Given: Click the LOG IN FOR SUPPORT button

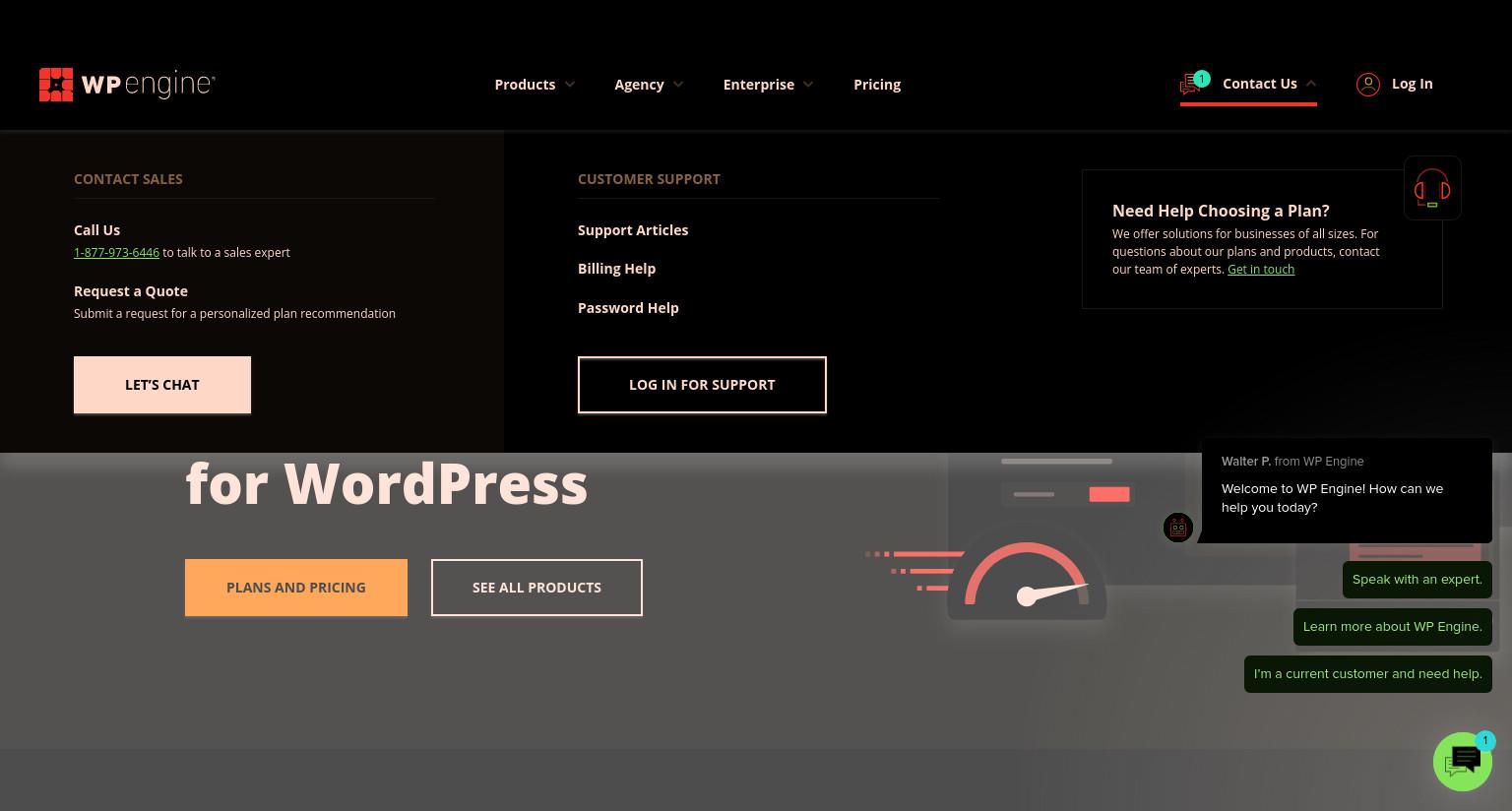Looking at the screenshot, I should pos(702,385).
